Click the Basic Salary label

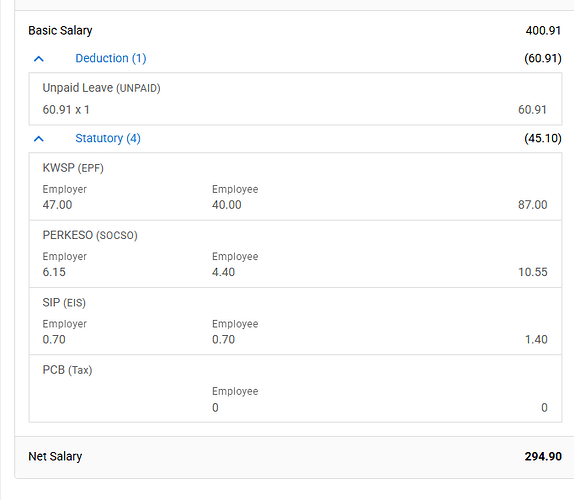click(x=60, y=30)
